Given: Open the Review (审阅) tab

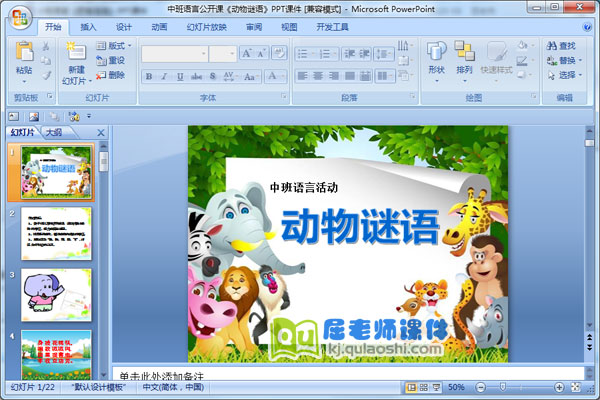Looking at the screenshot, I should pyautogui.click(x=254, y=27).
